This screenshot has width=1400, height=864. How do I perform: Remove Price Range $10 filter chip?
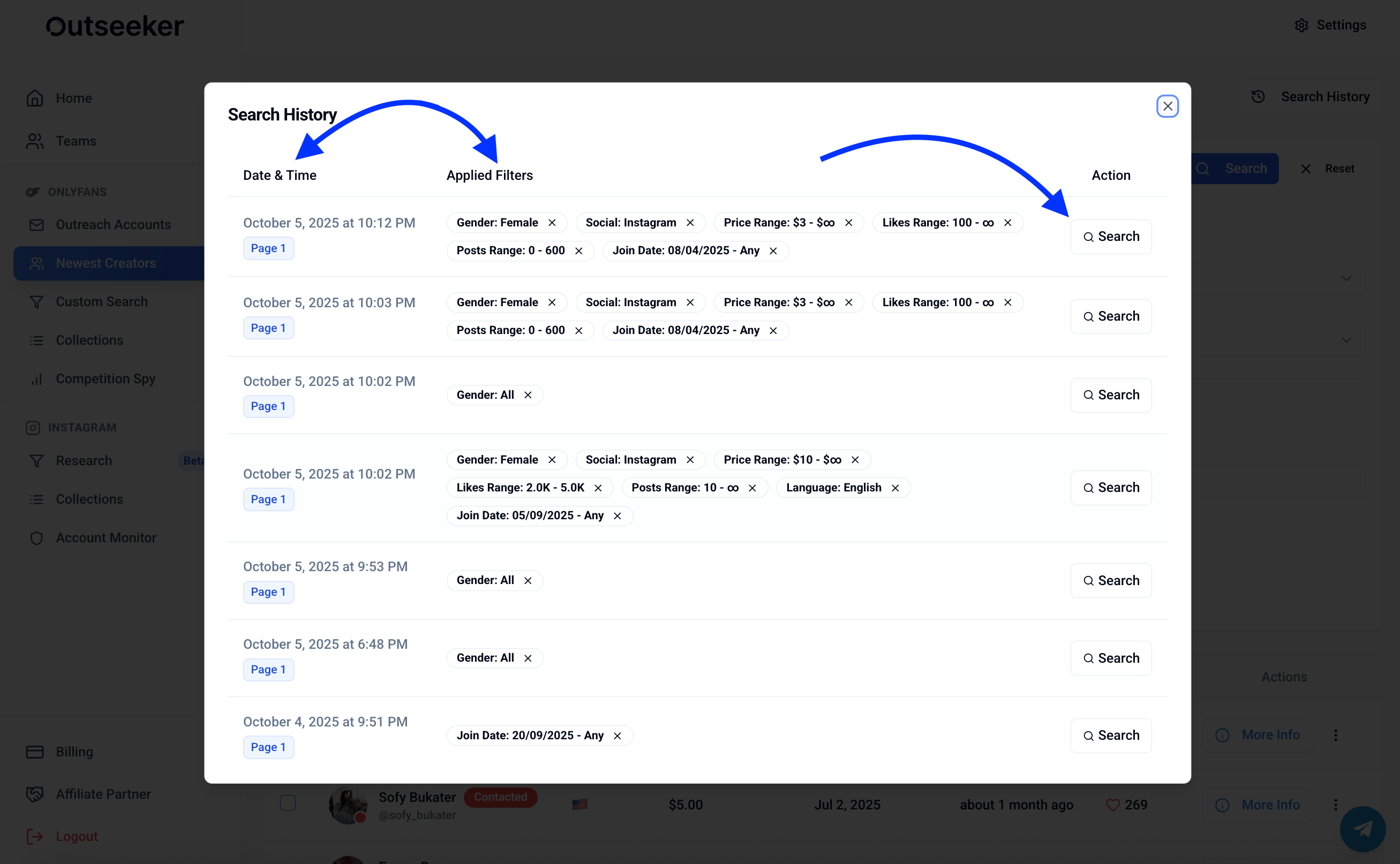point(855,460)
